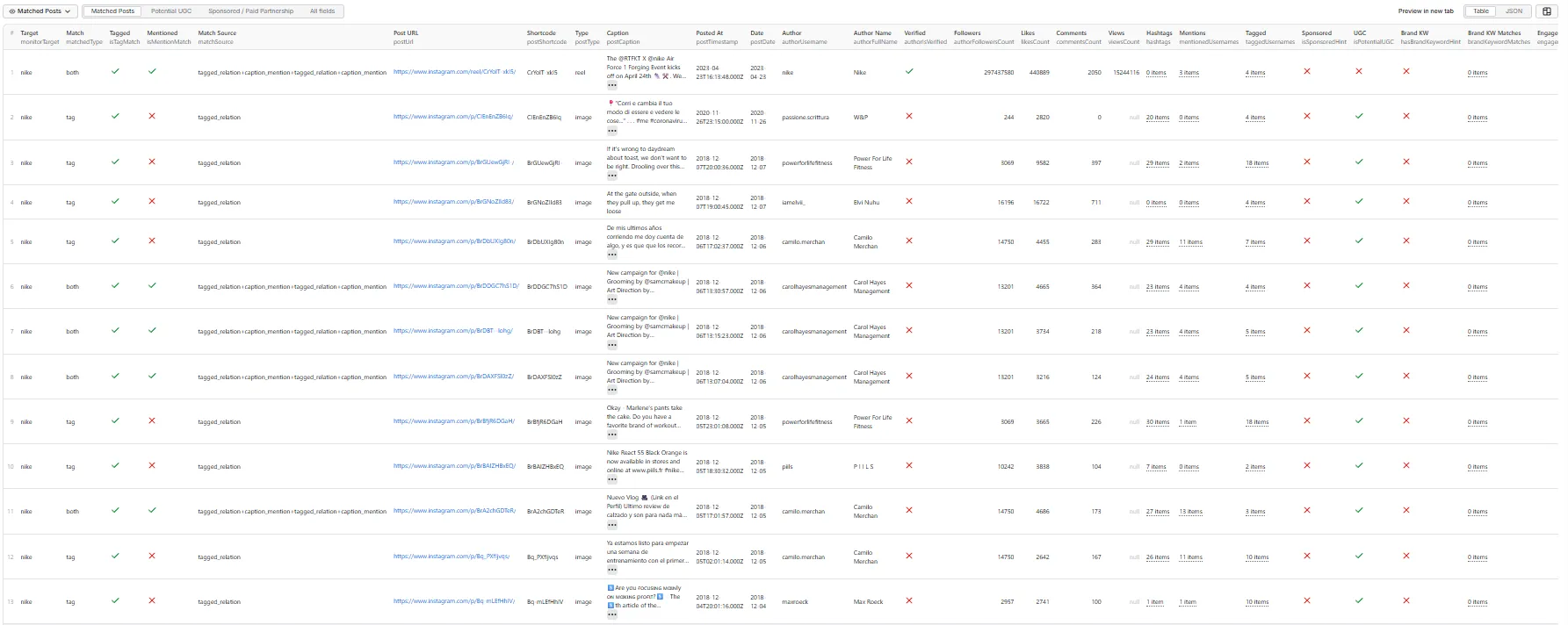Click author name "Elvi Nuhu"
The image size is (1568, 625).
tap(866, 203)
